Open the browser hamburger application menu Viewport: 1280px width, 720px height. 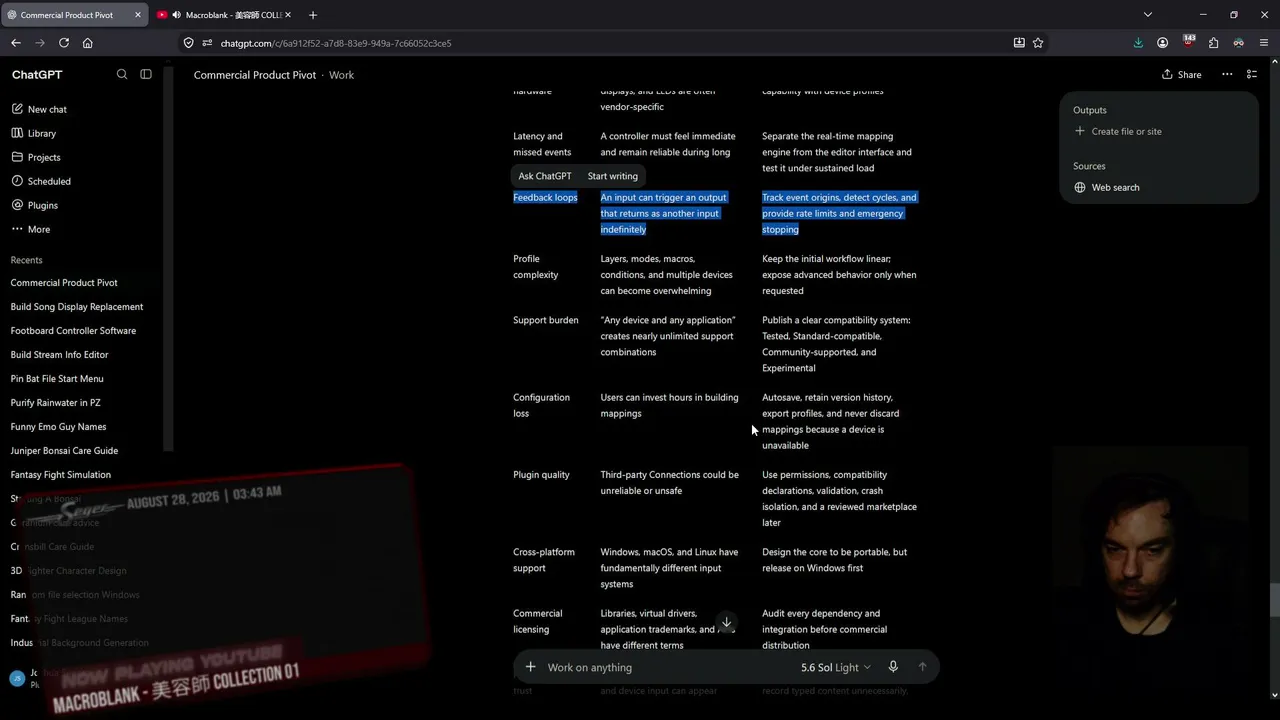[1264, 43]
